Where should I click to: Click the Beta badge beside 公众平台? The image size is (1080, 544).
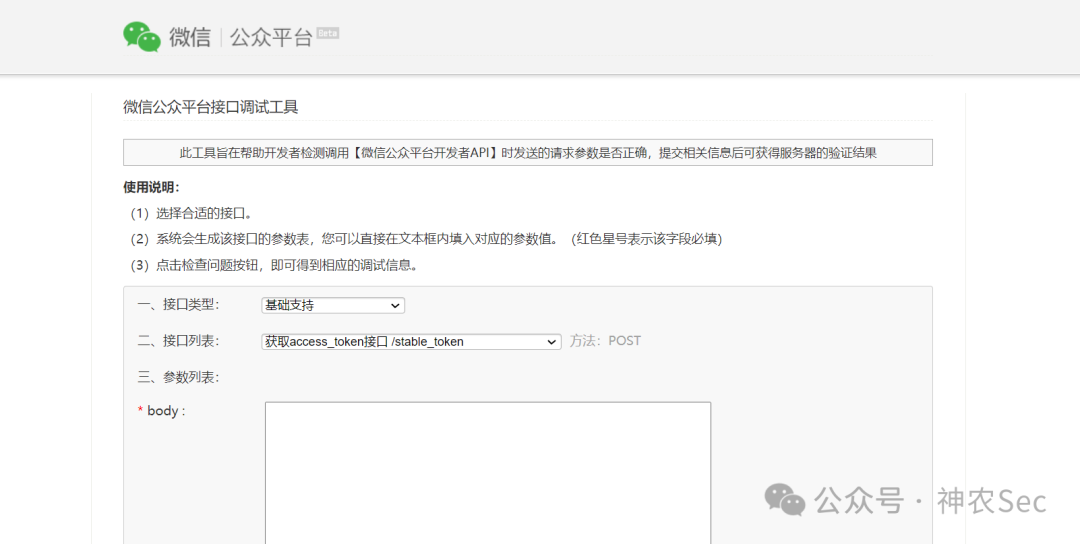click(x=327, y=32)
